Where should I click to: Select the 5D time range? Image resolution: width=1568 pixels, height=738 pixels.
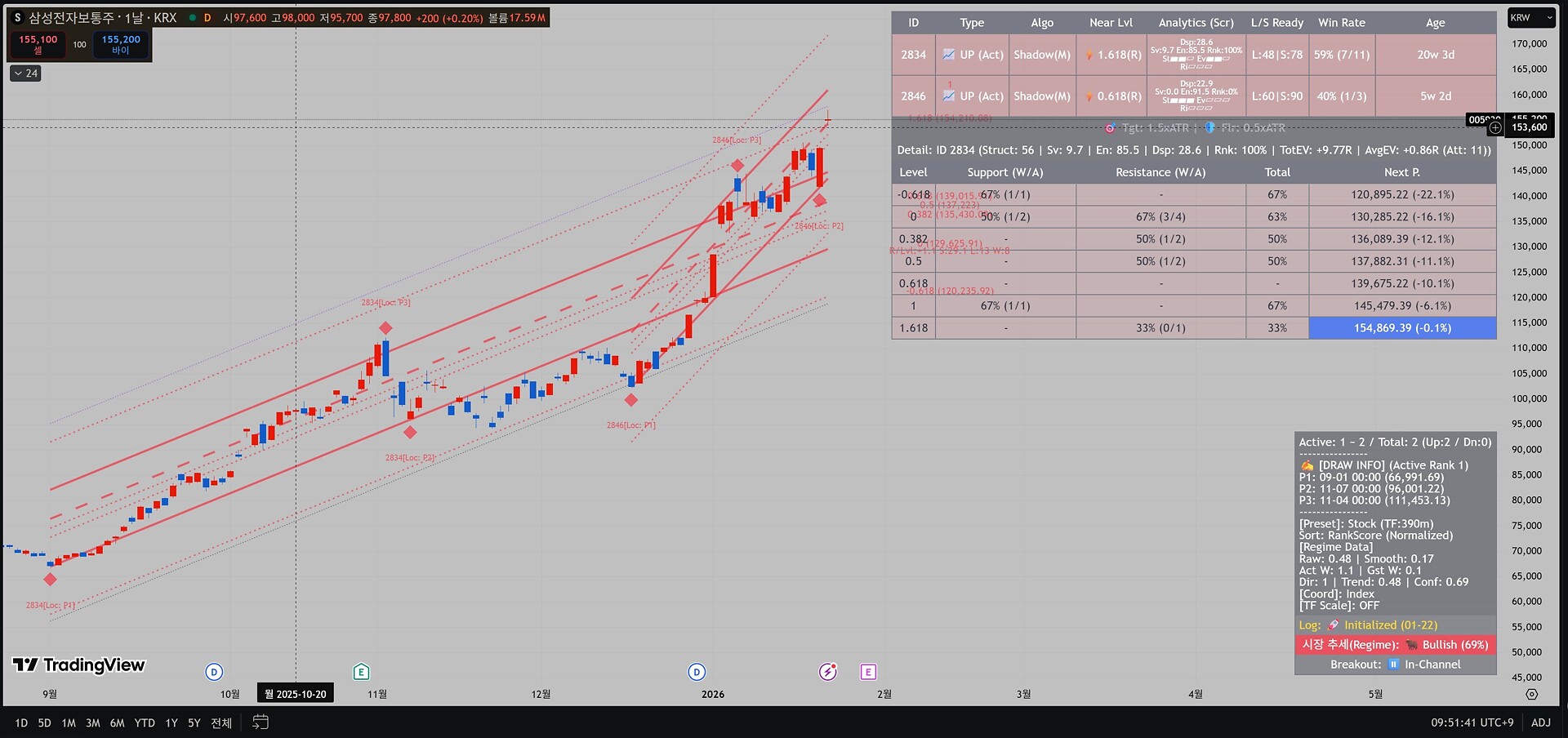tap(45, 722)
